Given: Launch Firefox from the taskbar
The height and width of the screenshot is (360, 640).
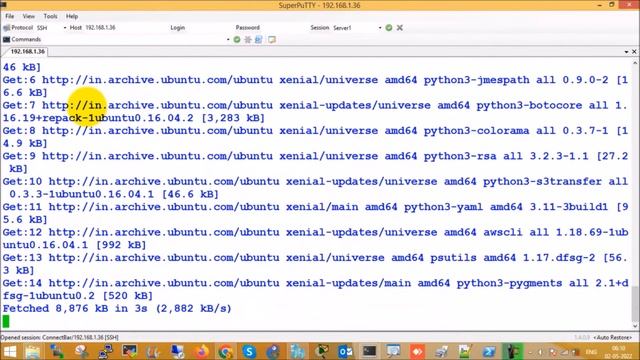Looking at the screenshot, I should coord(201,351).
